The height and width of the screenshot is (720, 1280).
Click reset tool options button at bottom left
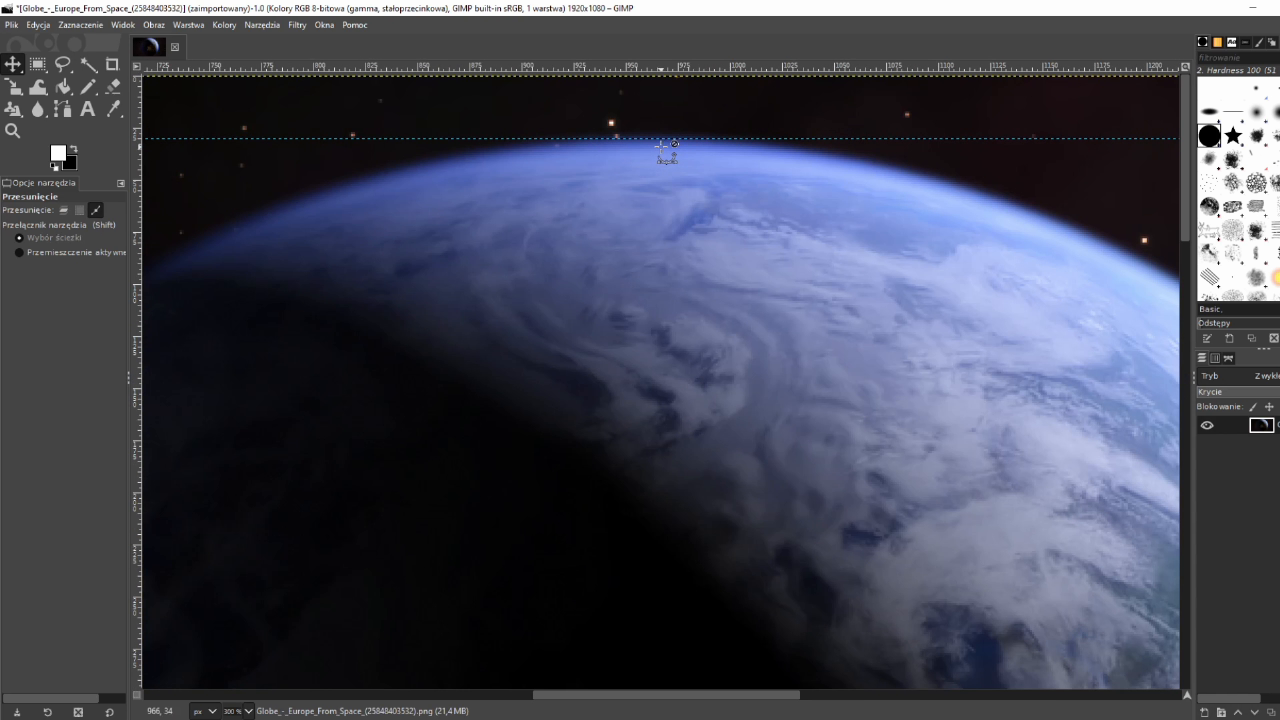point(109,712)
